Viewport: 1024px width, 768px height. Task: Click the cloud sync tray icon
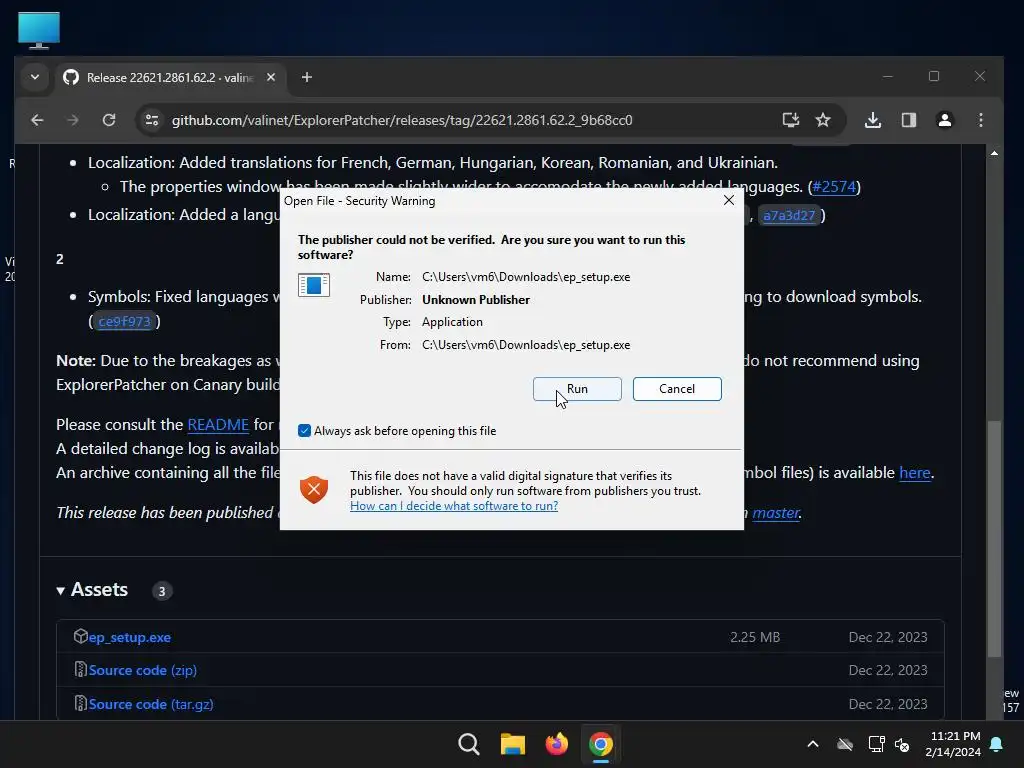845,744
